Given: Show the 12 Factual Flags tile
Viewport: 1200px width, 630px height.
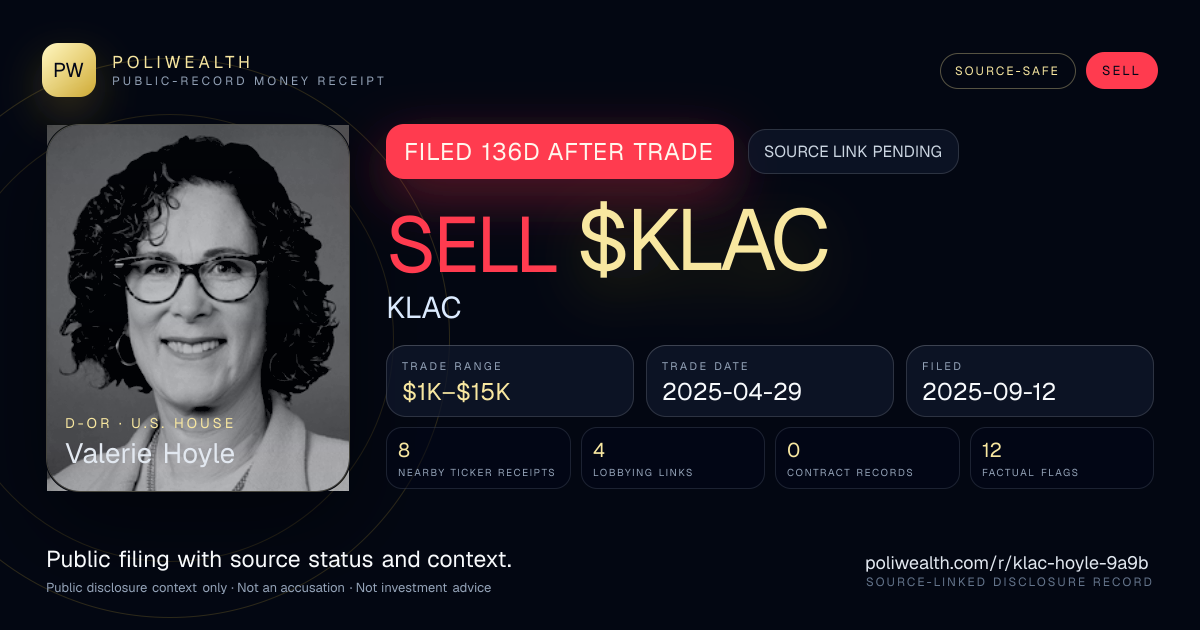Looking at the screenshot, I should point(1062,458).
